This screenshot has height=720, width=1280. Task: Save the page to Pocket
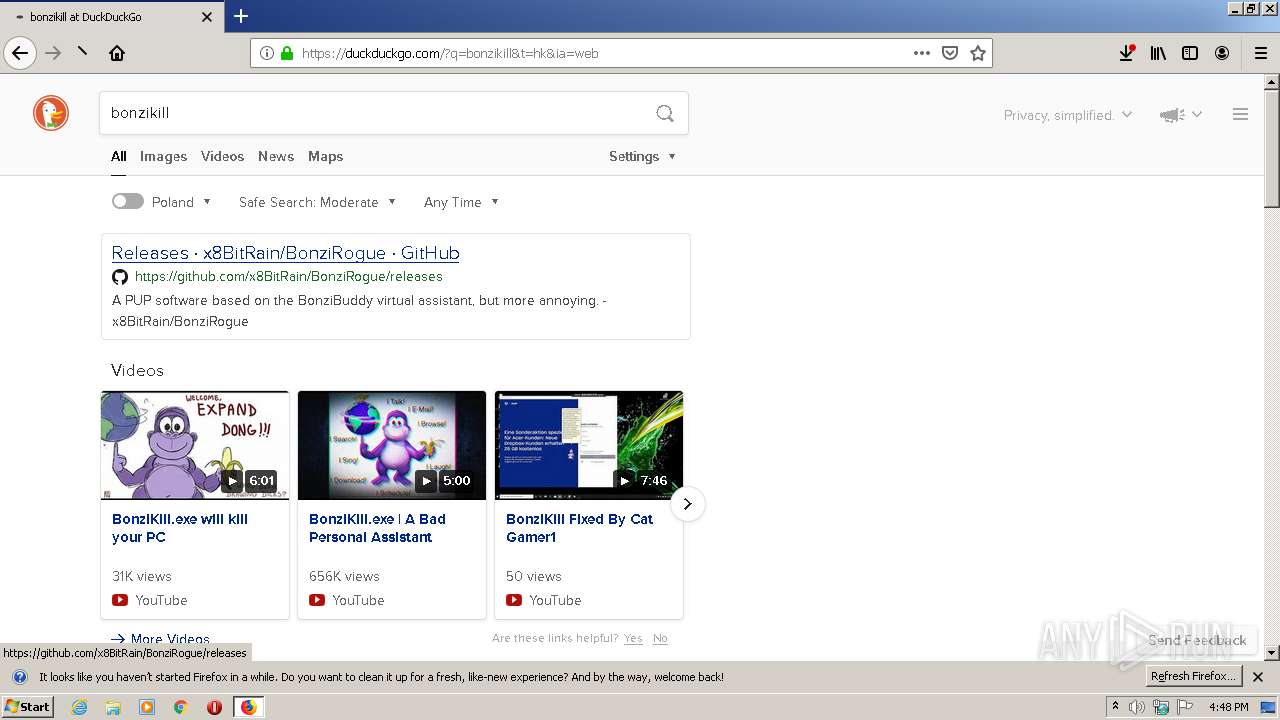[950, 53]
